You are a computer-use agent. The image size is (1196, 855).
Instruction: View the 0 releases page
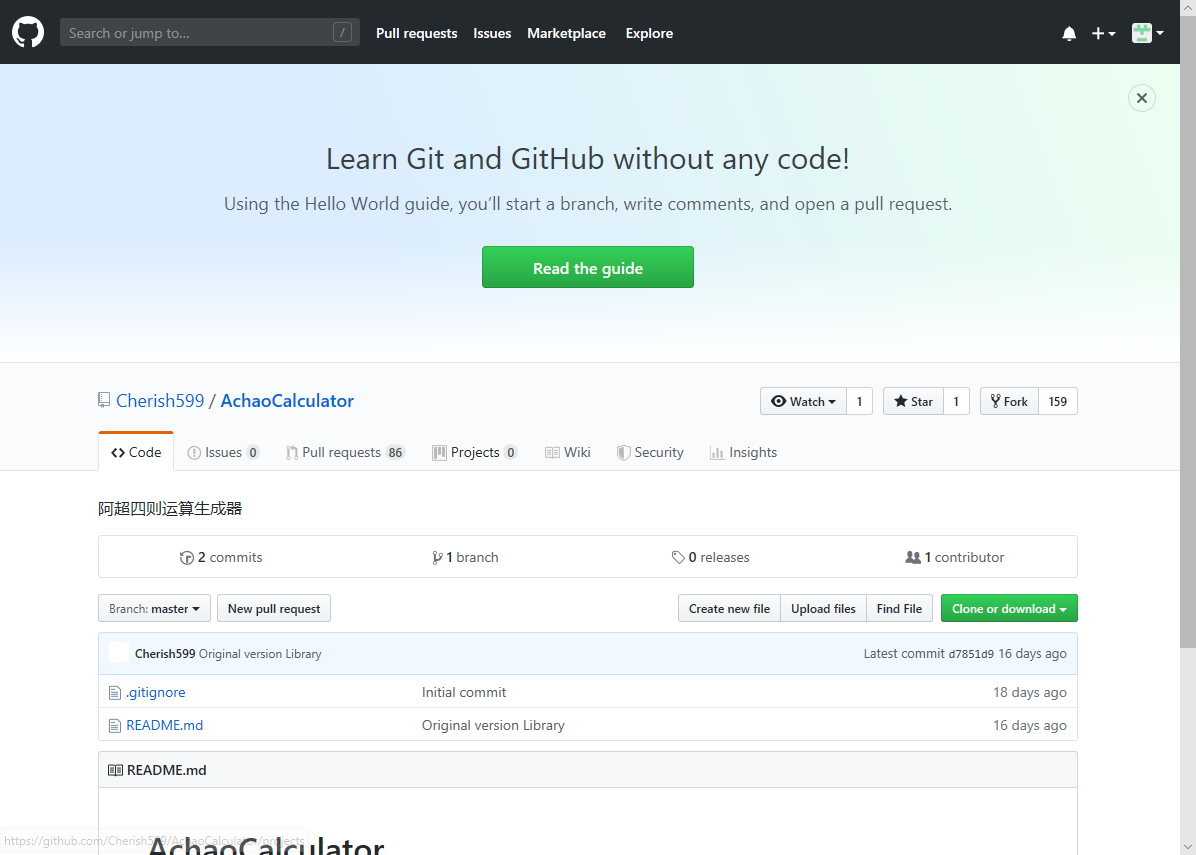(x=710, y=558)
